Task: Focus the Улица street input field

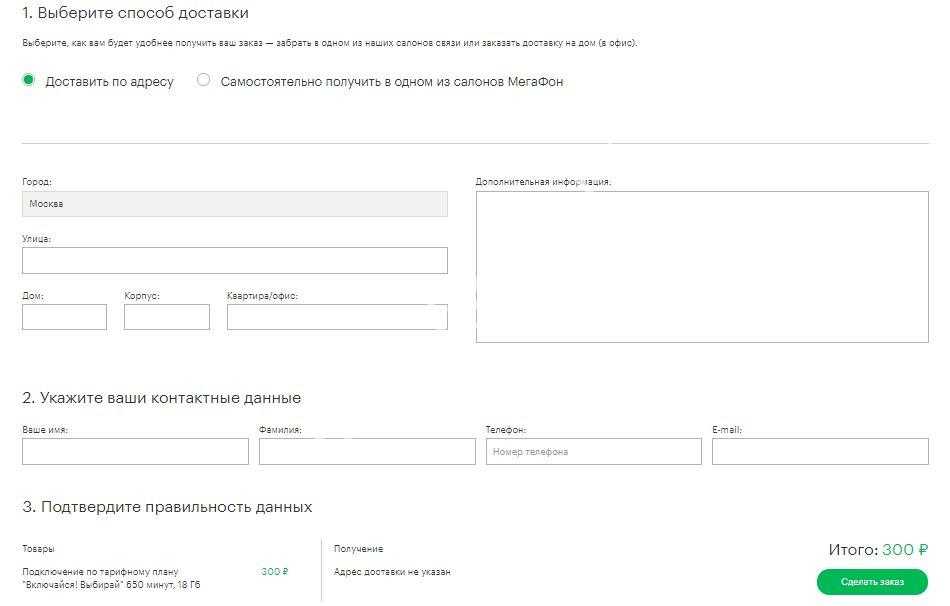Action: coord(234,261)
